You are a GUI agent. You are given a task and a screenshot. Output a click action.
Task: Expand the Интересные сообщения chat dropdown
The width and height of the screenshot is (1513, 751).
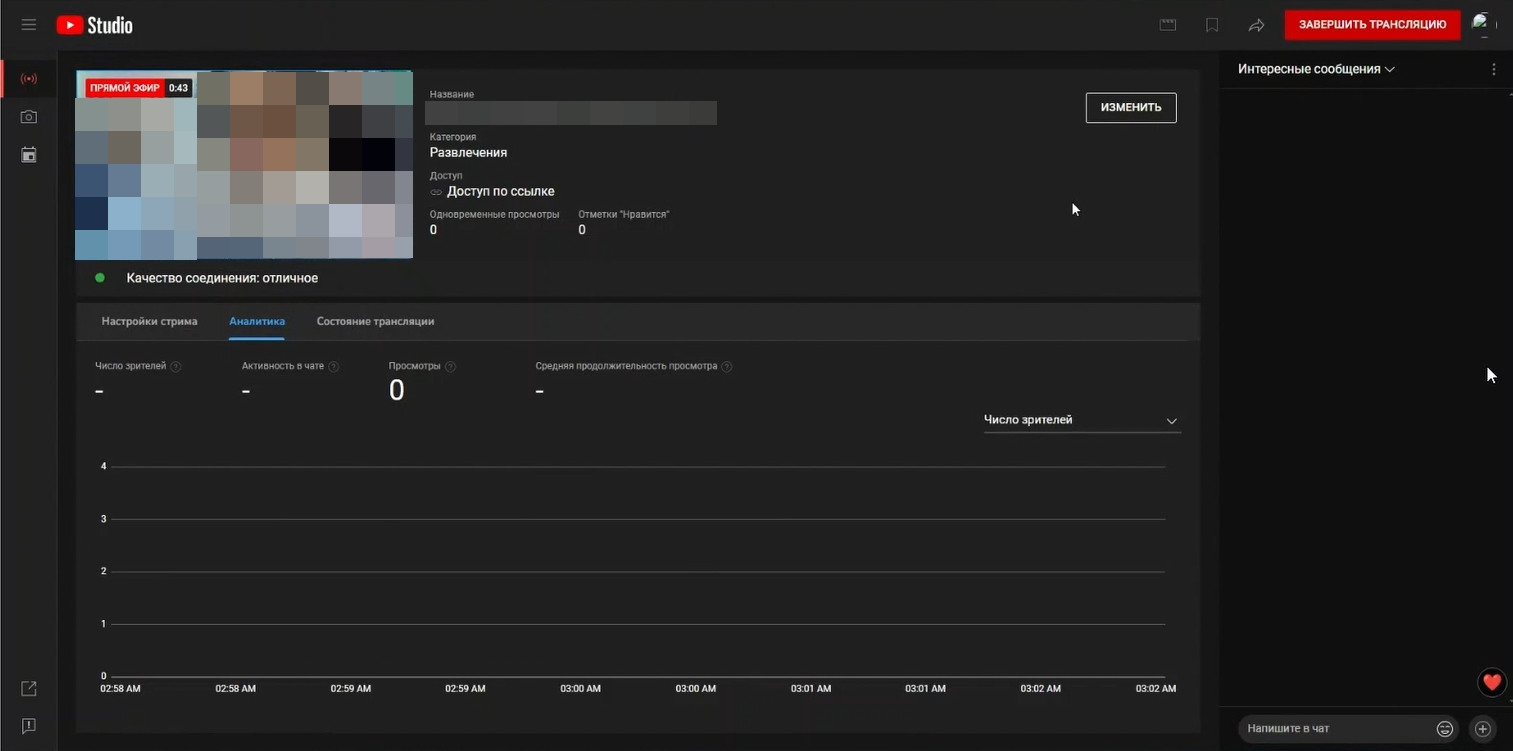pyautogui.click(x=1316, y=69)
